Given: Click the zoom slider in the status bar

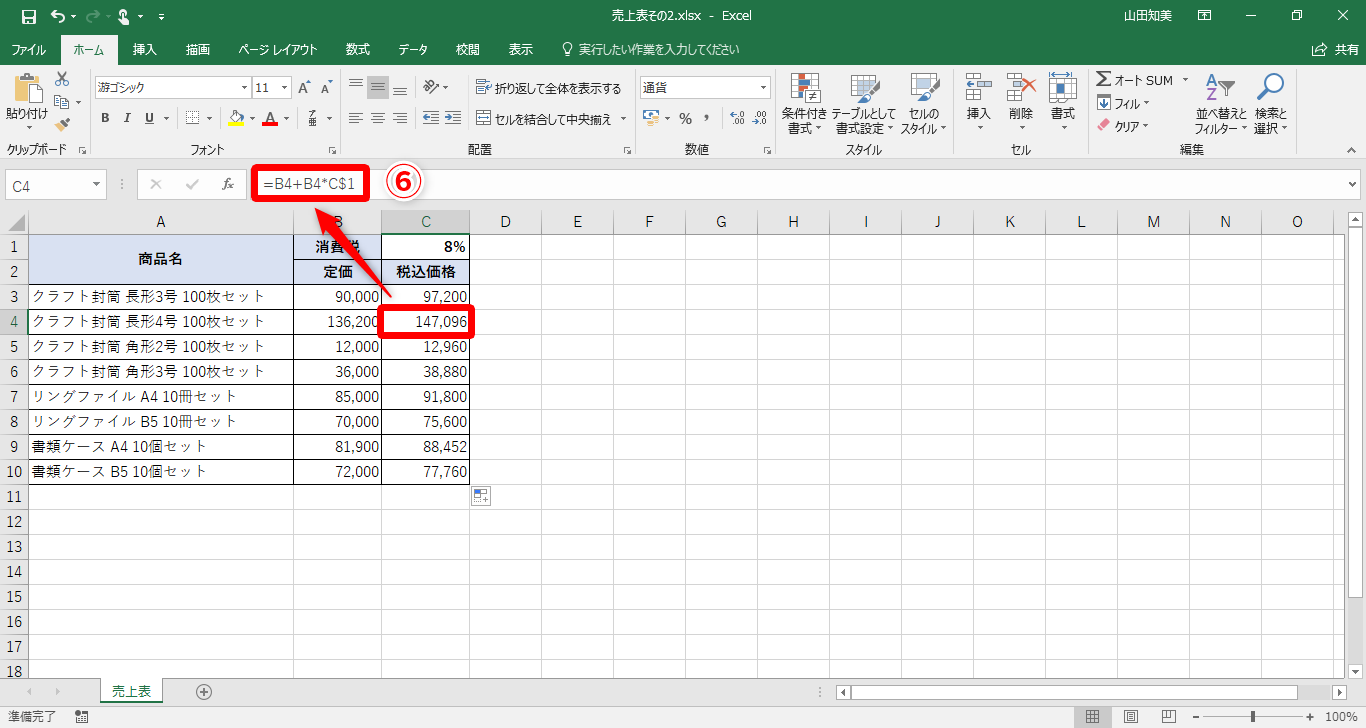Looking at the screenshot, I should pos(1253,717).
